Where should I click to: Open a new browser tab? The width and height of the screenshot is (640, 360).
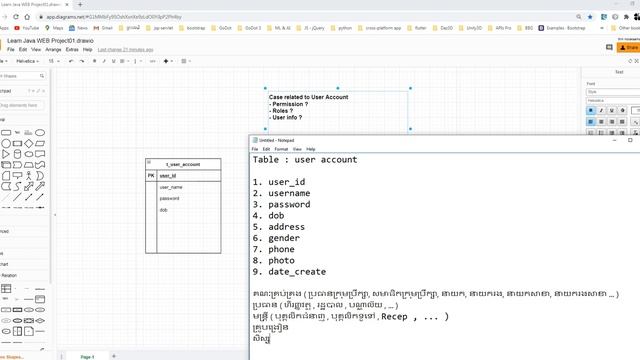coord(80,4)
